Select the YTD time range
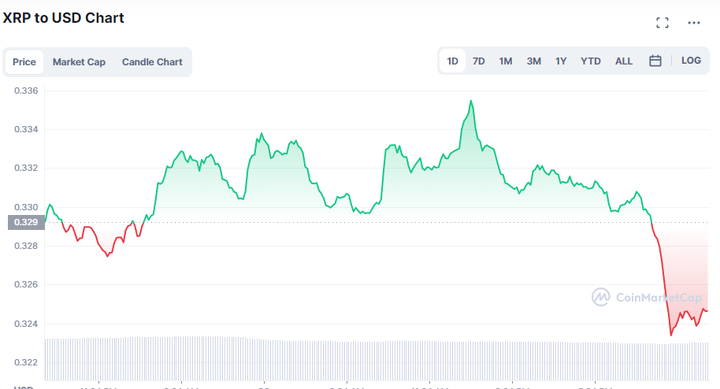The image size is (720, 389). pos(591,61)
